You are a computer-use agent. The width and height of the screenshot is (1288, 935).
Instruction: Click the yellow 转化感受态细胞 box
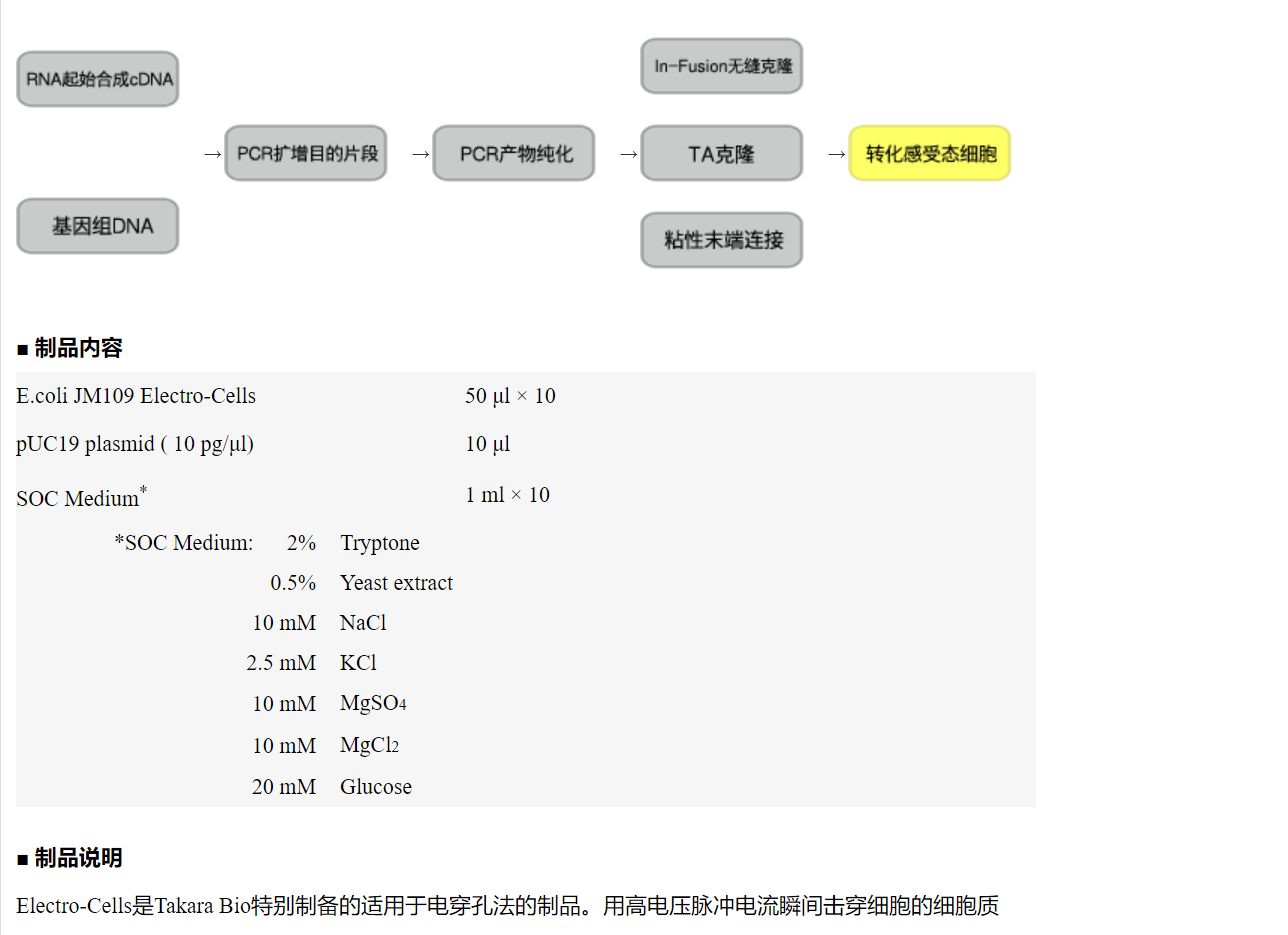pyautogui.click(x=930, y=154)
